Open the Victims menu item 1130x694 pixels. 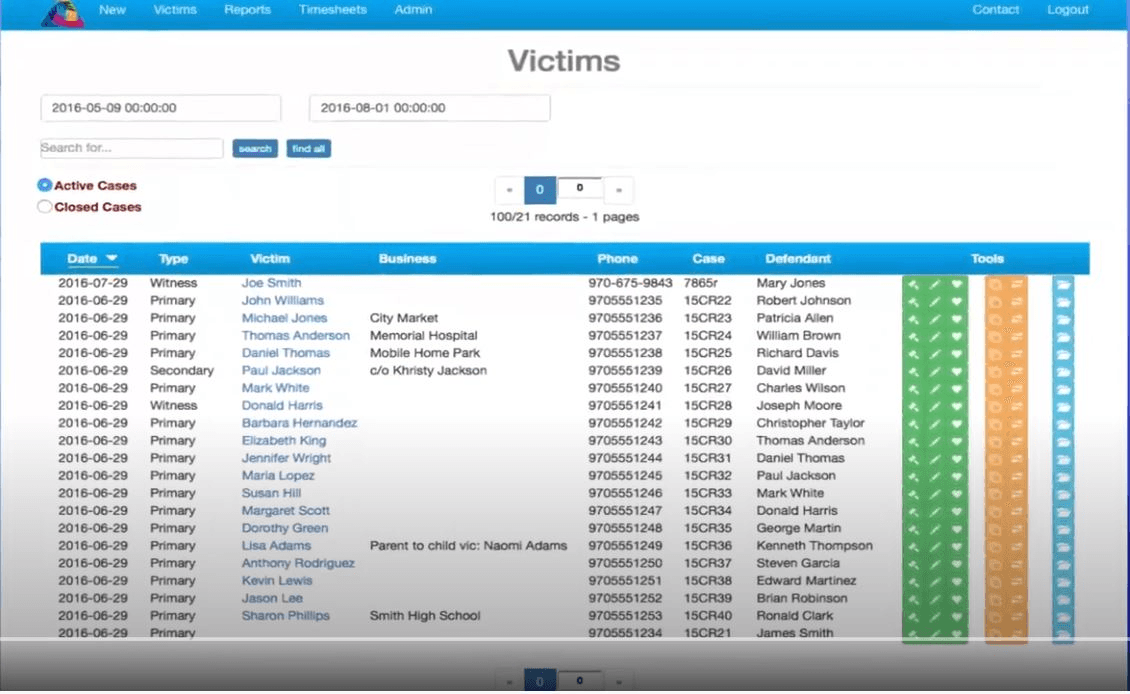pos(175,10)
